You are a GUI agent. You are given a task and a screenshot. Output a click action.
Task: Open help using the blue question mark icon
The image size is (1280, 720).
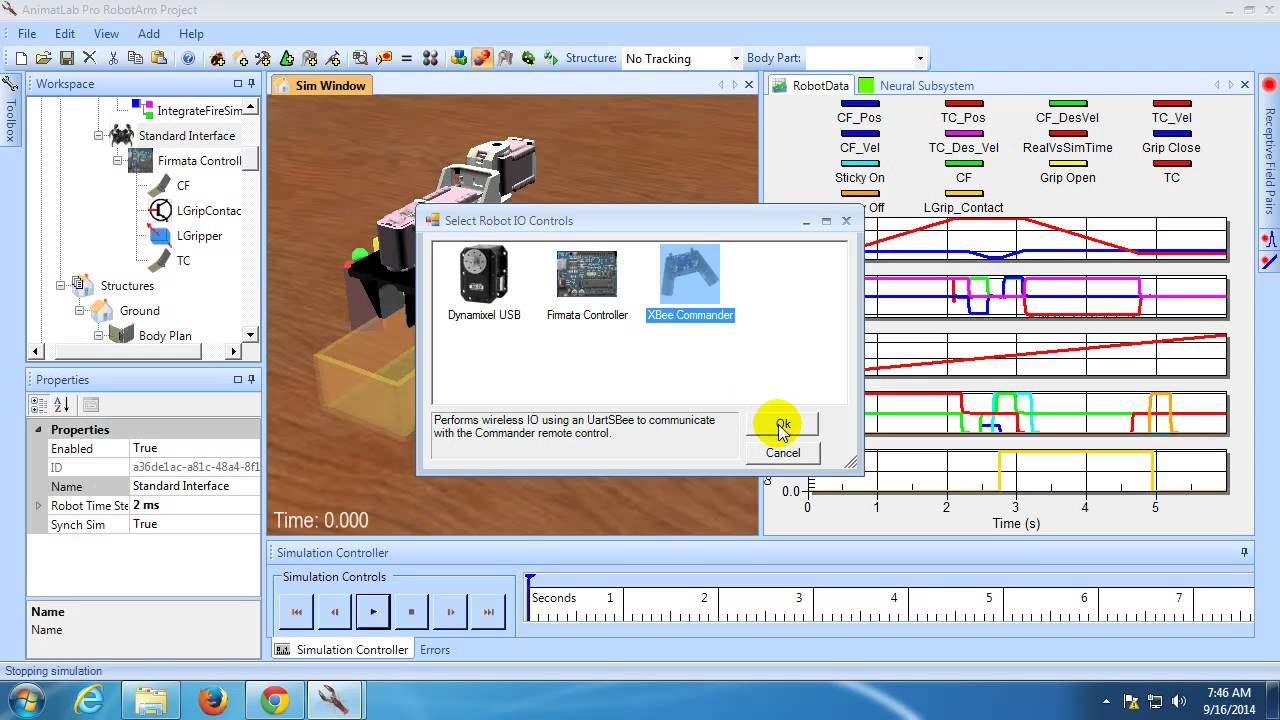(188, 58)
